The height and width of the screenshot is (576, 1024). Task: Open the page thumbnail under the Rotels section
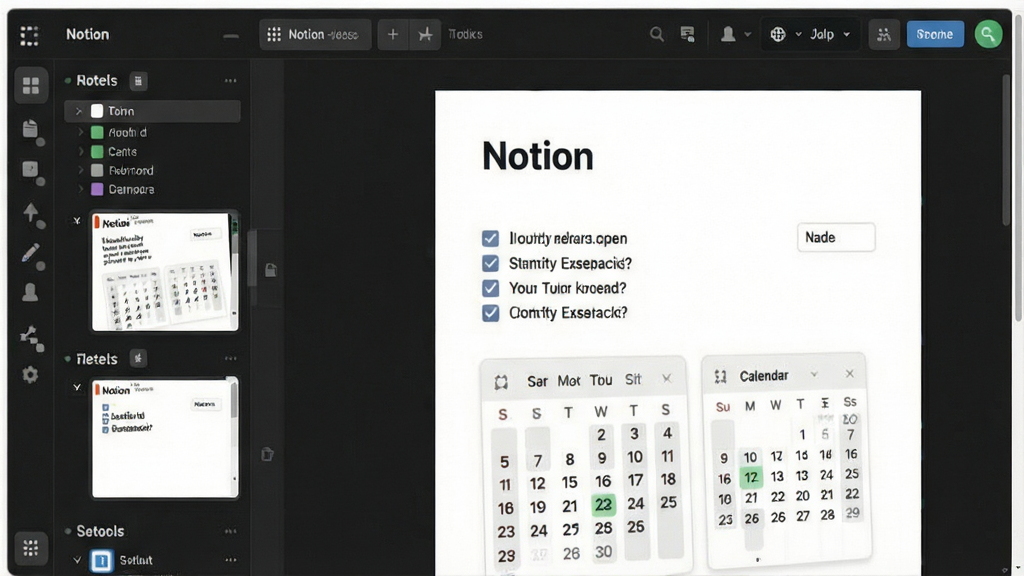(165, 271)
